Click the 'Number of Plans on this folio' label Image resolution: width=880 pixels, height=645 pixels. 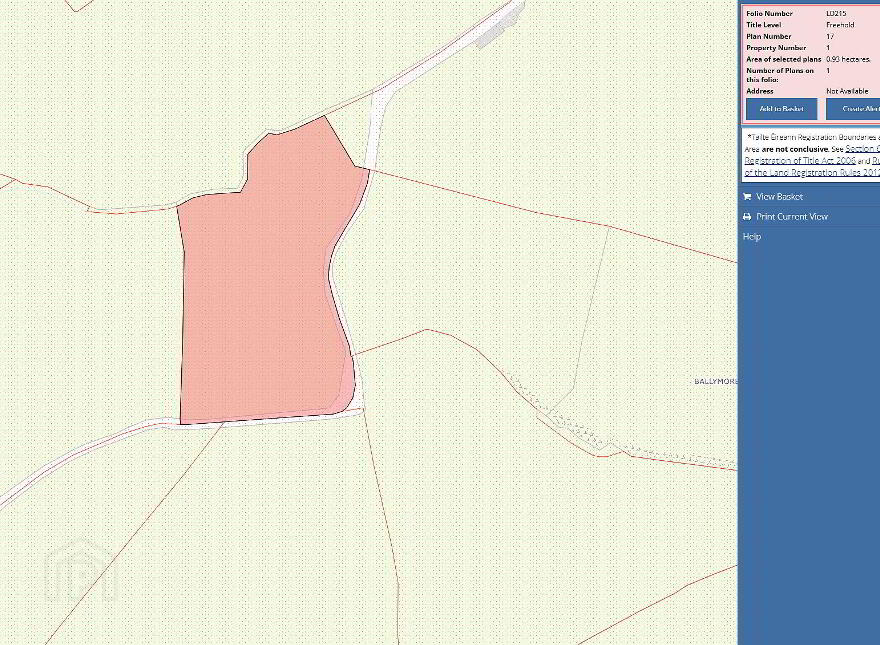[780, 75]
